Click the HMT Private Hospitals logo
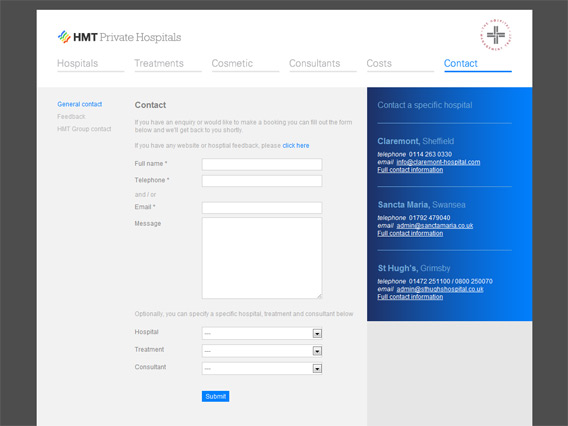This screenshot has height=426, width=568. click(x=119, y=37)
